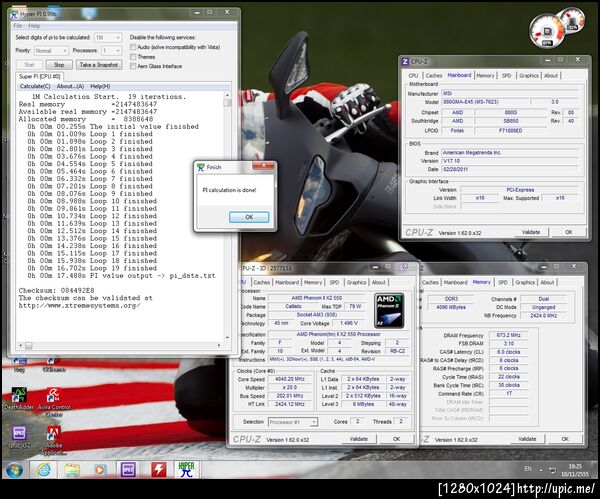Switch to CPU tab in Mainboard CPU-Z window
The height and width of the screenshot is (499, 600).
tap(413, 76)
